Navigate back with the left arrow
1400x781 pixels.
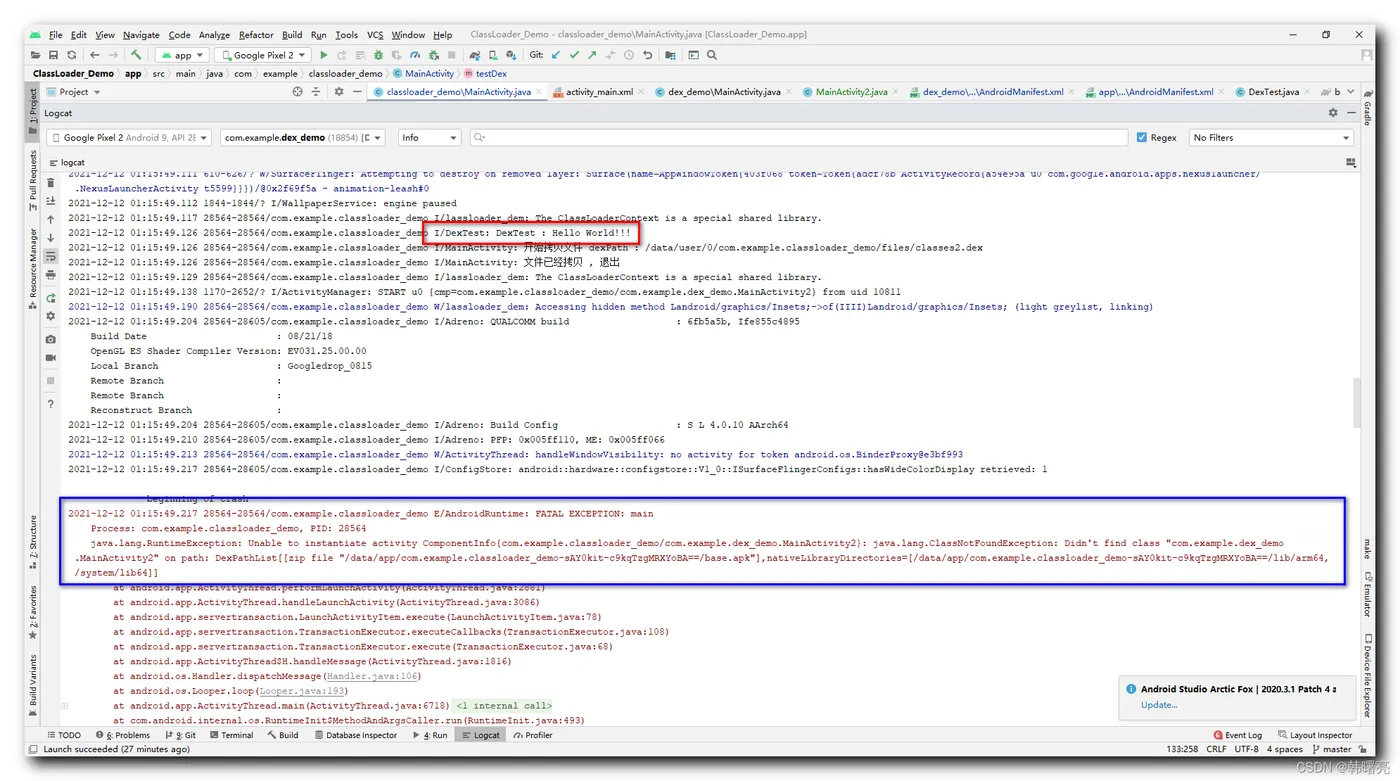tap(95, 55)
